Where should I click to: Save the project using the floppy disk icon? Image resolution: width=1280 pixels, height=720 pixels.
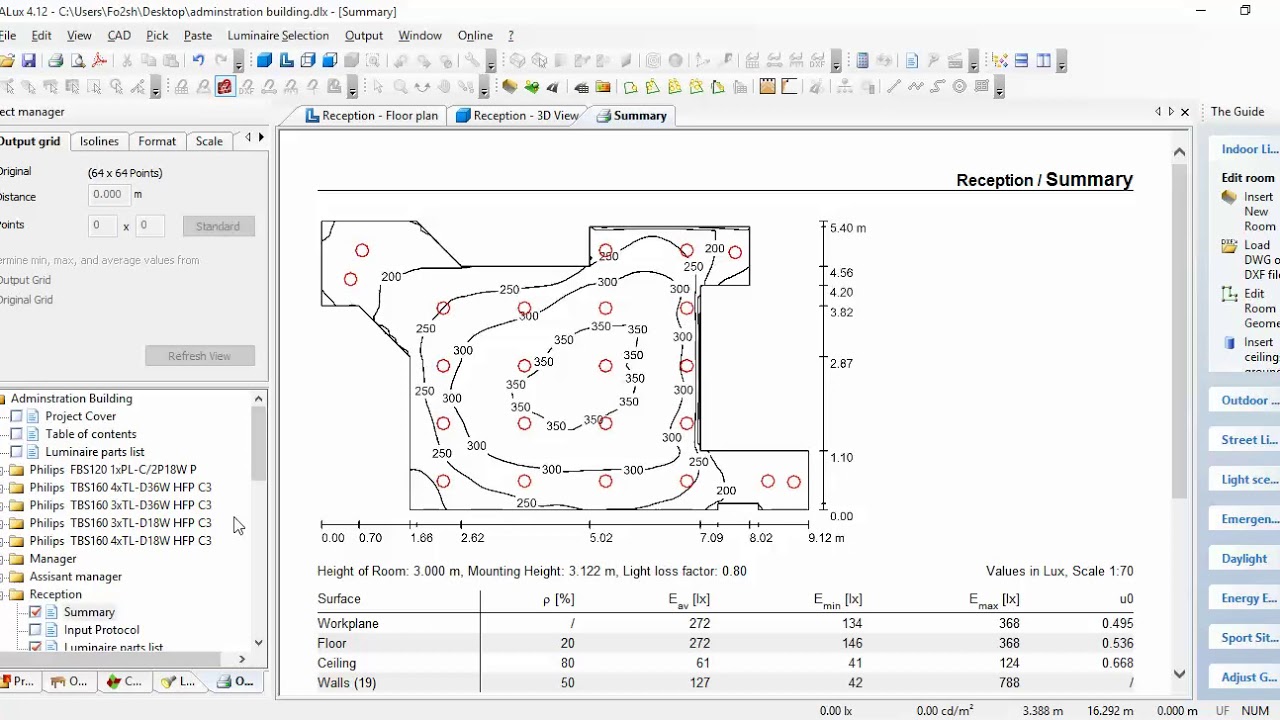29,61
